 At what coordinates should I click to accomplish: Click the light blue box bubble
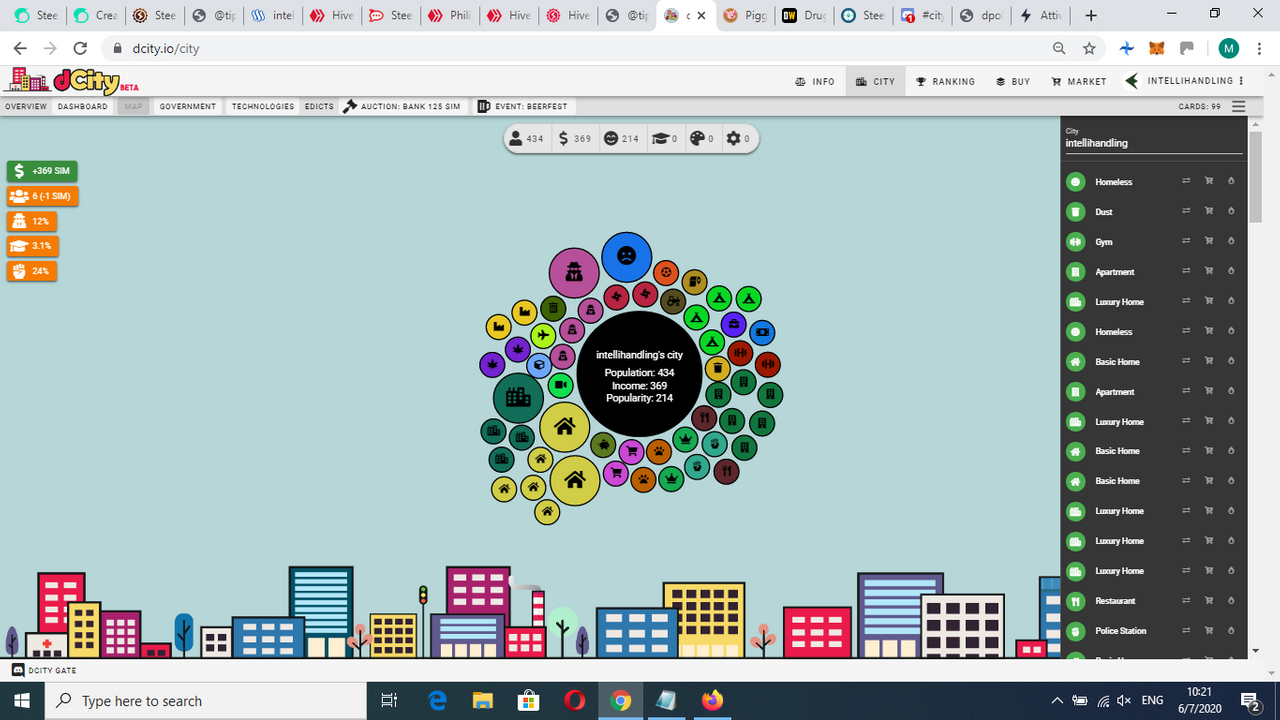click(x=539, y=365)
